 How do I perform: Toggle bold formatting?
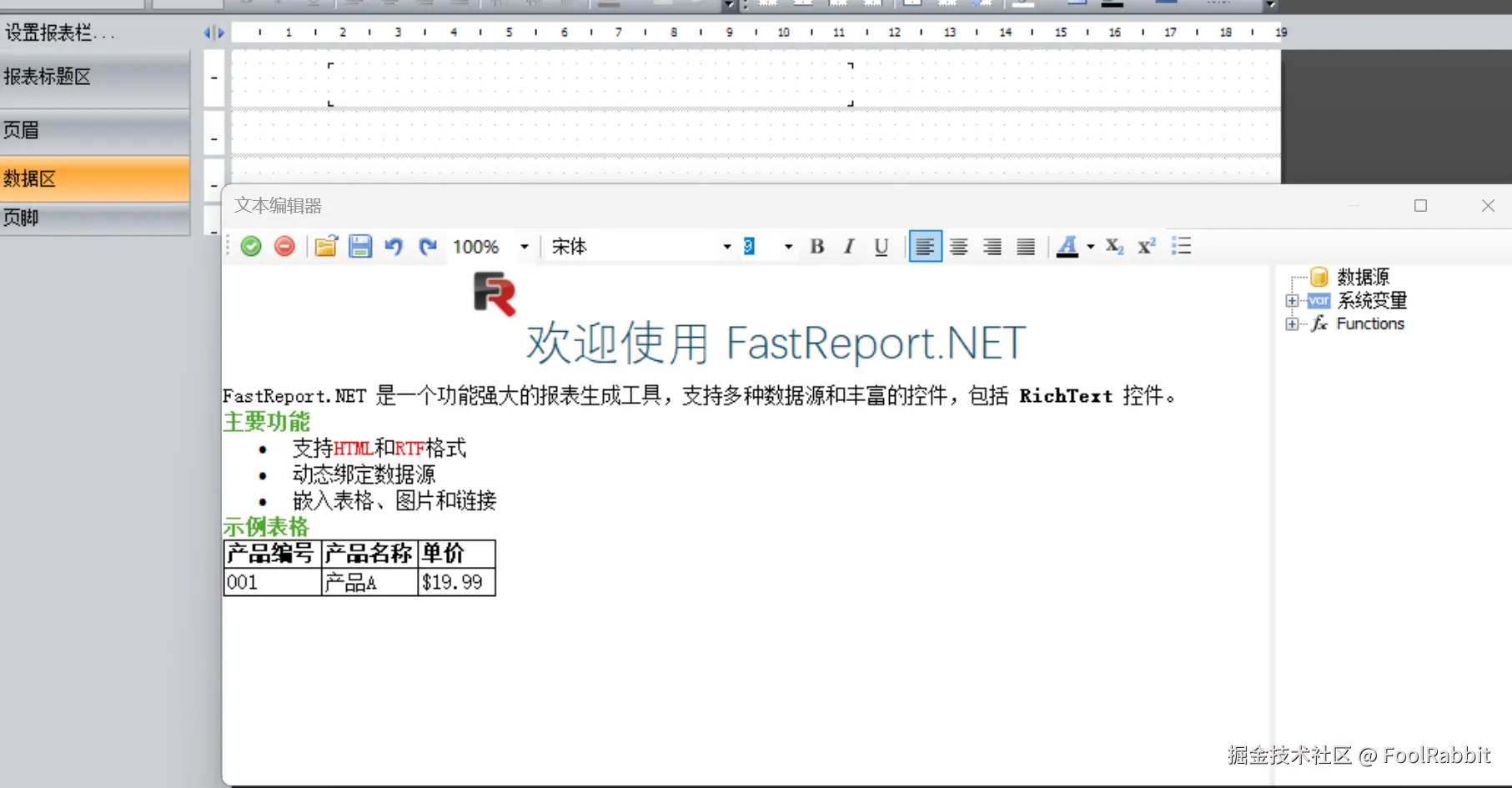pyautogui.click(x=817, y=247)
